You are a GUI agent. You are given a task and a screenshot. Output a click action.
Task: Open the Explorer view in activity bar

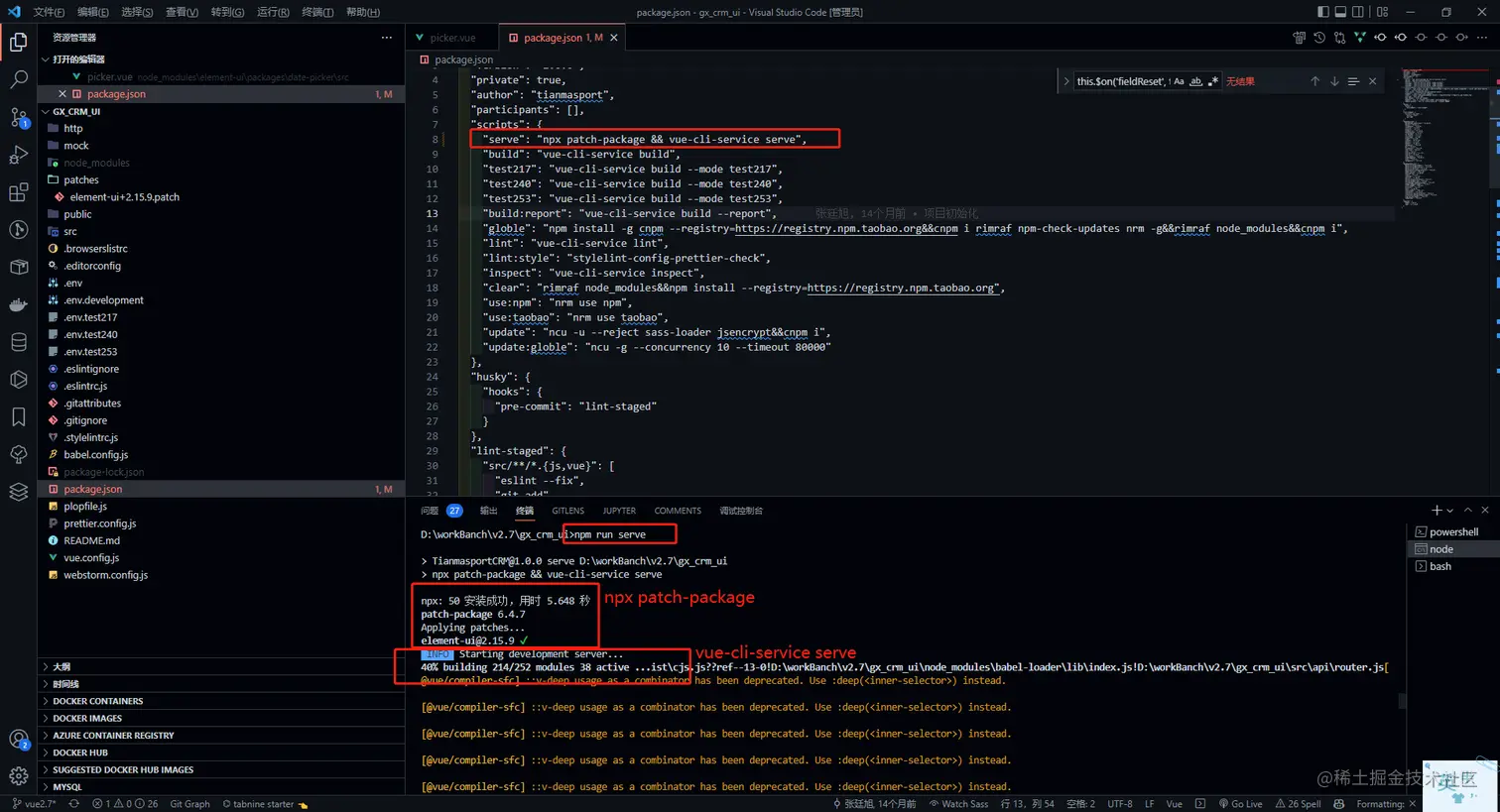pyautogui.click(x=18, y=42)
